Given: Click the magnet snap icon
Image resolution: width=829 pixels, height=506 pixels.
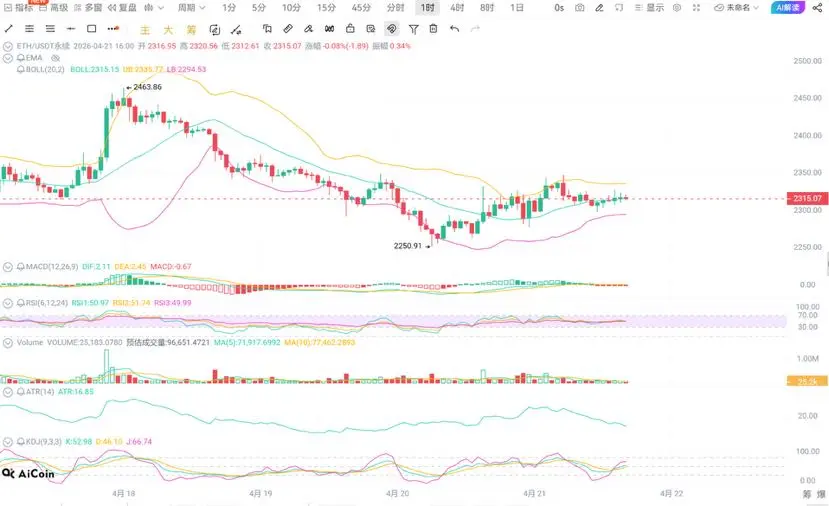Looking at the screenshot, I should [x=392, y=29].
